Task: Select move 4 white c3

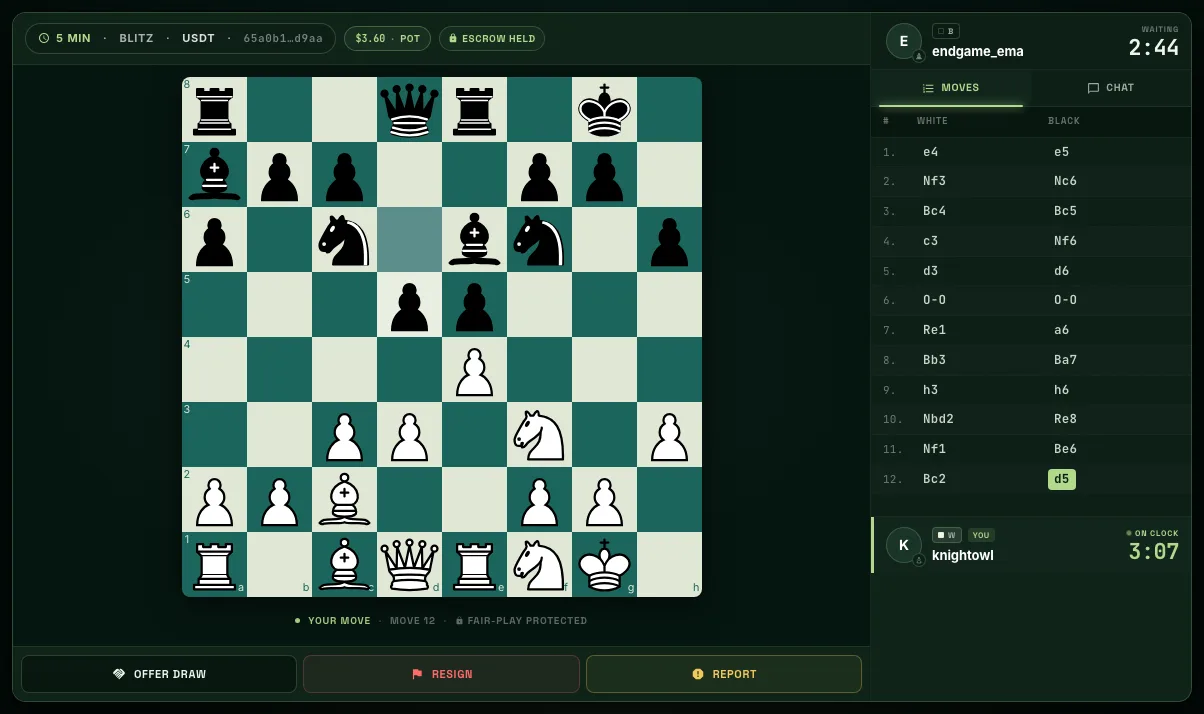Action: 931,241
